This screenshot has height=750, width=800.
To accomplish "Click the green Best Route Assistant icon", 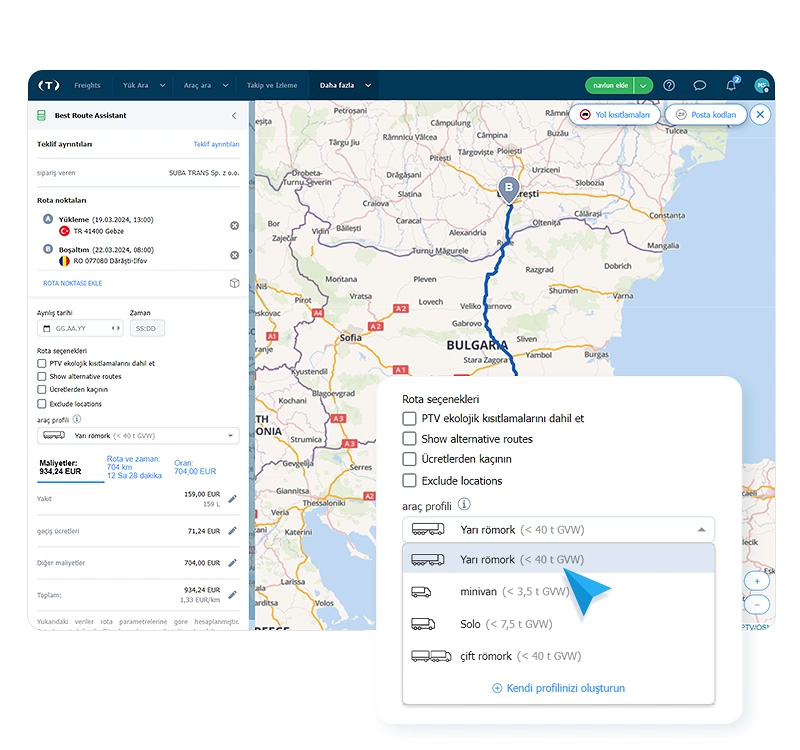I will click(x=42, y=115).
